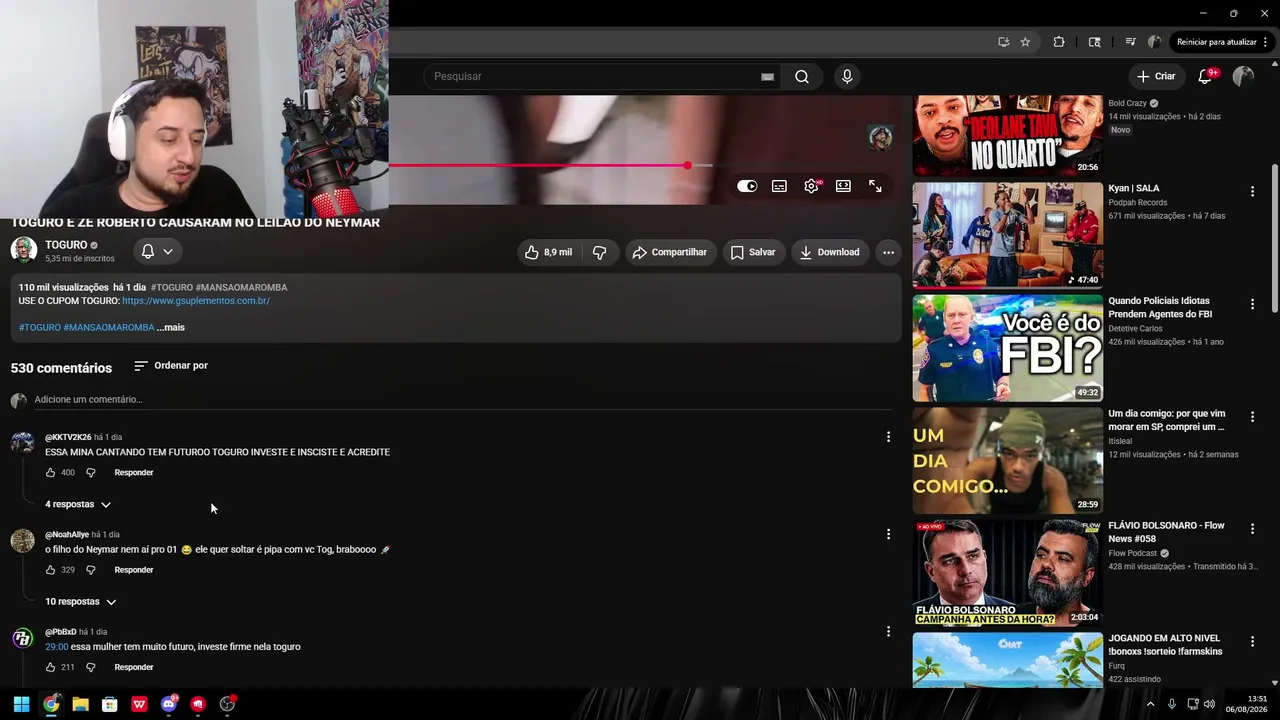Open the Ordenar por sort menu

(x=171, y=366)
